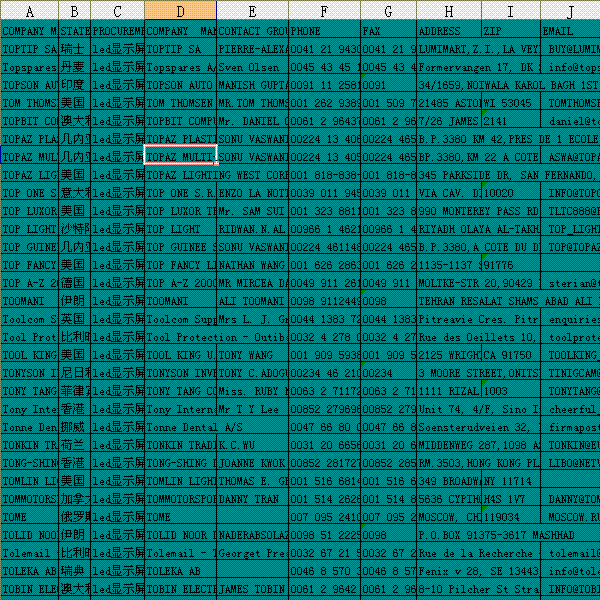The image size is (600, 600).
Task: Select TOLEKA AB cell in column D
Action: (x=181, y=571)
